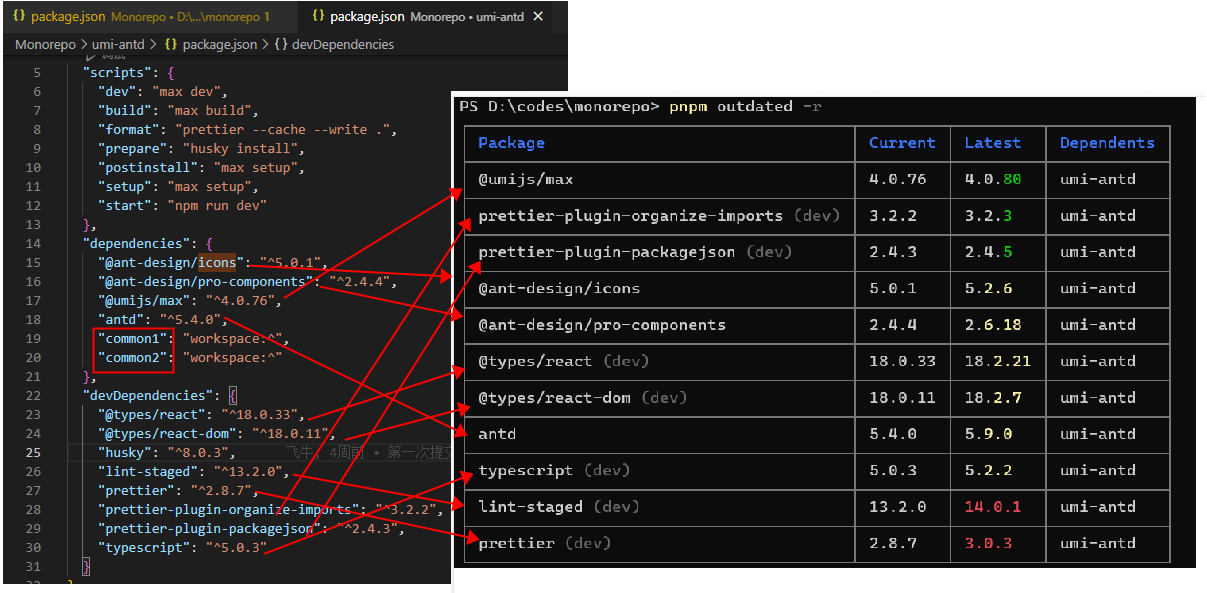Click the Package column header in terminal table

click(x=511, y=143)
